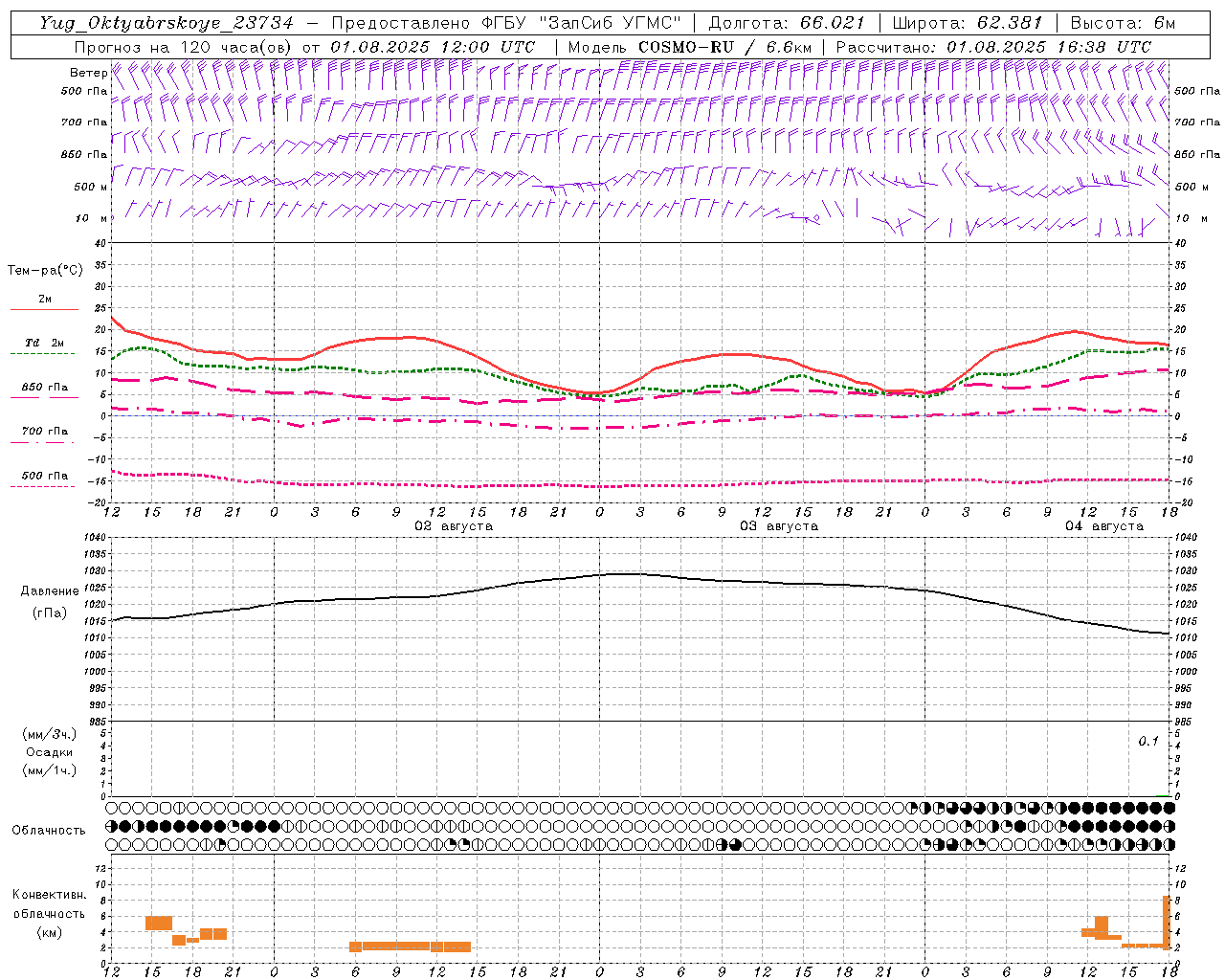
Task: Click the Давление pressure panel label
Action: 50,591
